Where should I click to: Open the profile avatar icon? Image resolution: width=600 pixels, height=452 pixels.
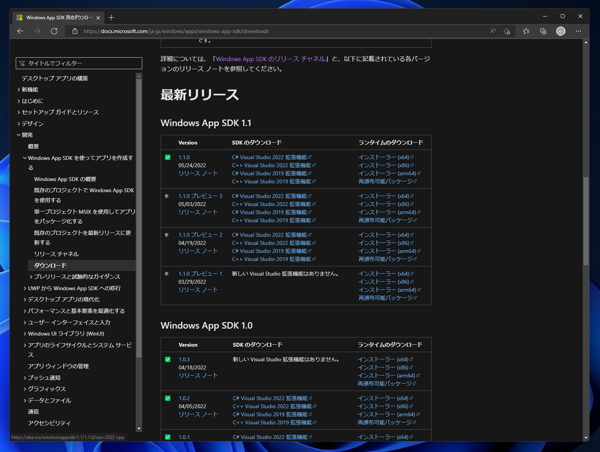point(561,31)
